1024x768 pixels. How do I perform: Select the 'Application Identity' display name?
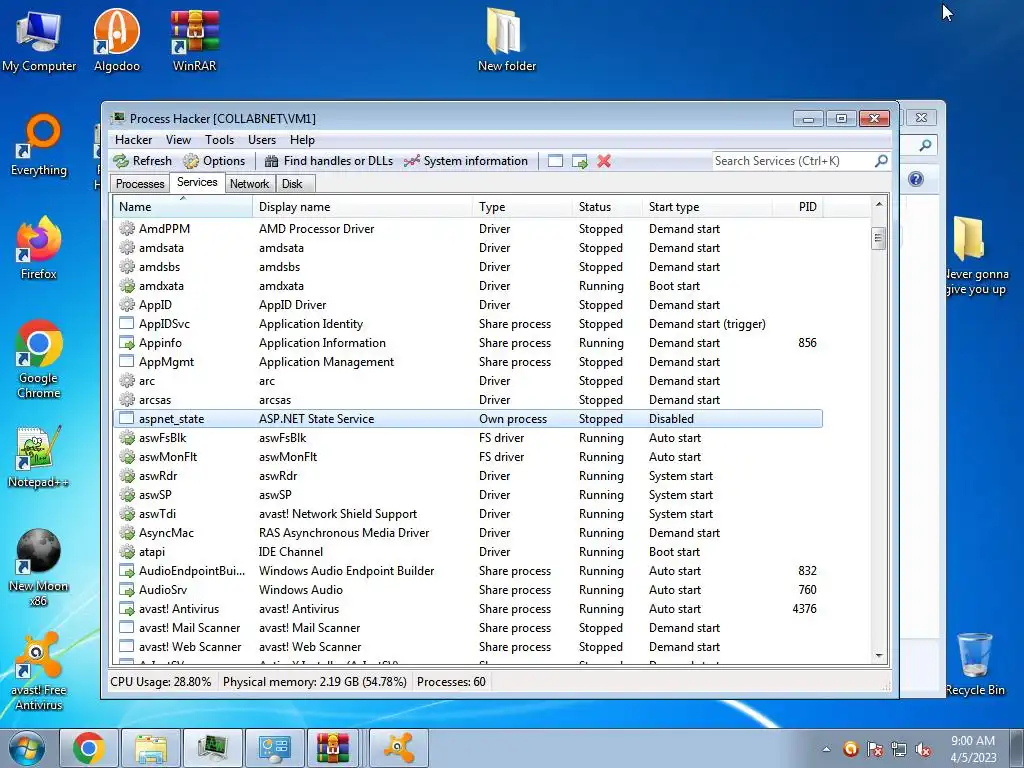click(x=311, y=324)
